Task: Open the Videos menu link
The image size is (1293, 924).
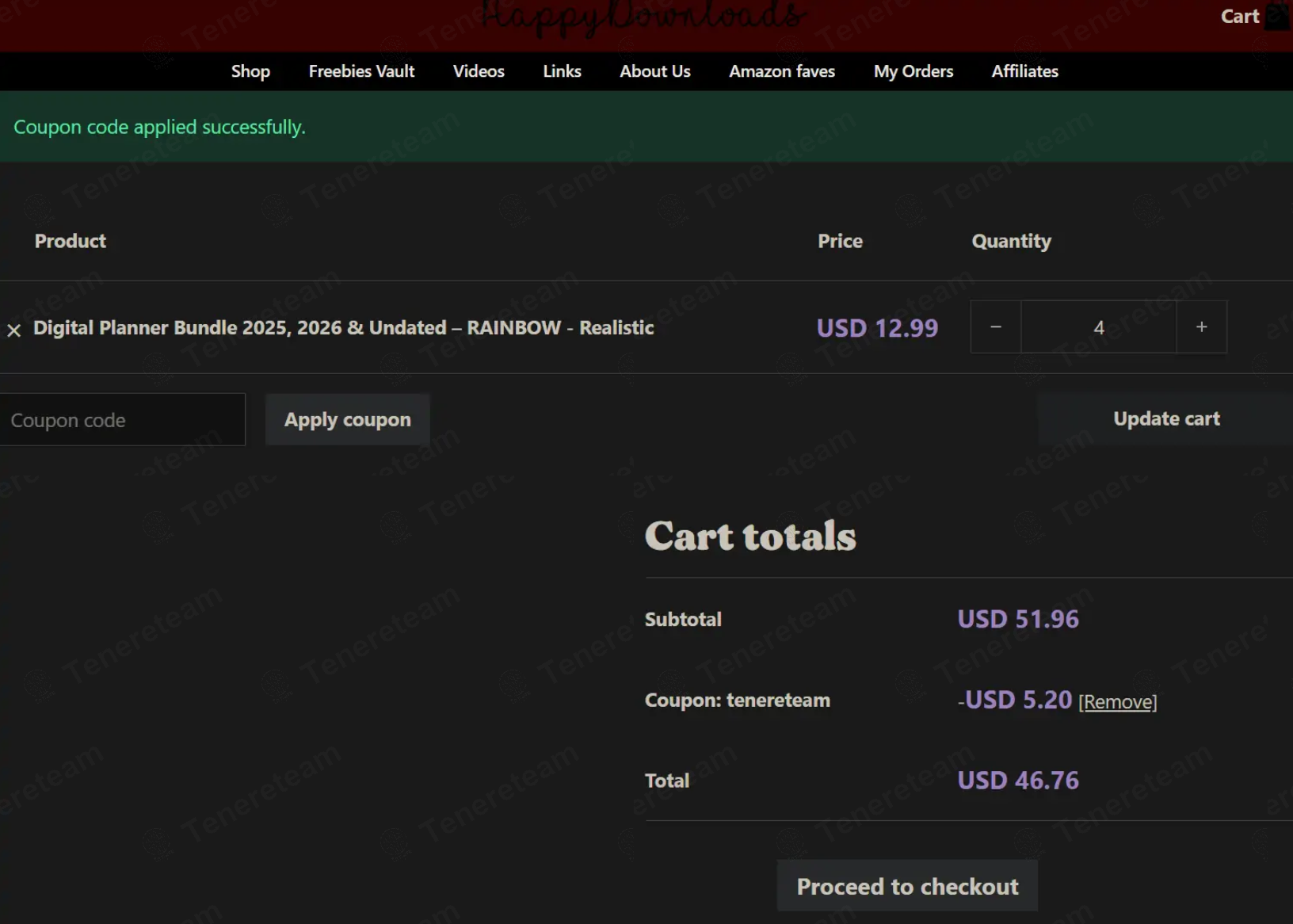Action: 479,71
